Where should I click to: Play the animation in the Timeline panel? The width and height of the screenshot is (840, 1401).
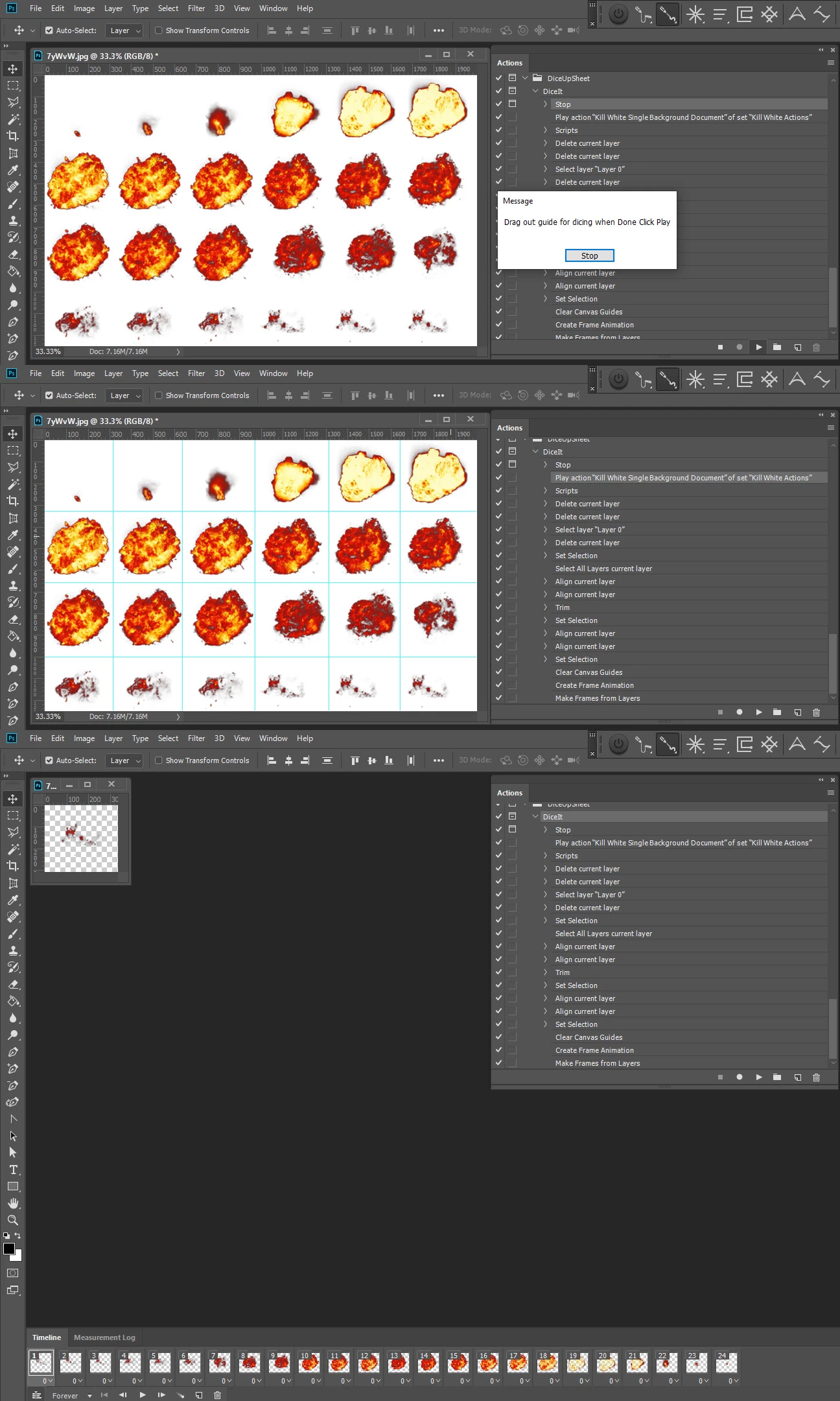pos(142,1395)
